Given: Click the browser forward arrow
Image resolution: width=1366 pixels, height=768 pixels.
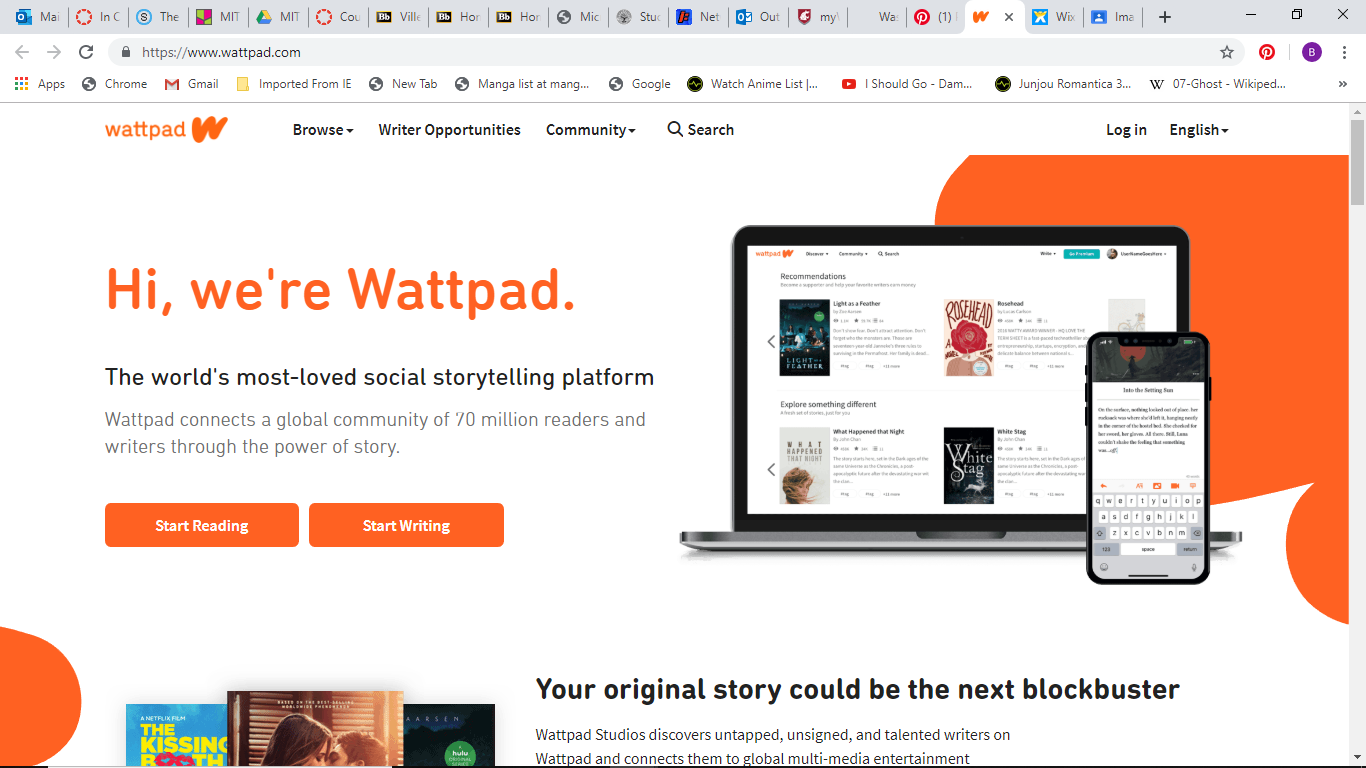Looking at the screenshot, I should [54, 52].
